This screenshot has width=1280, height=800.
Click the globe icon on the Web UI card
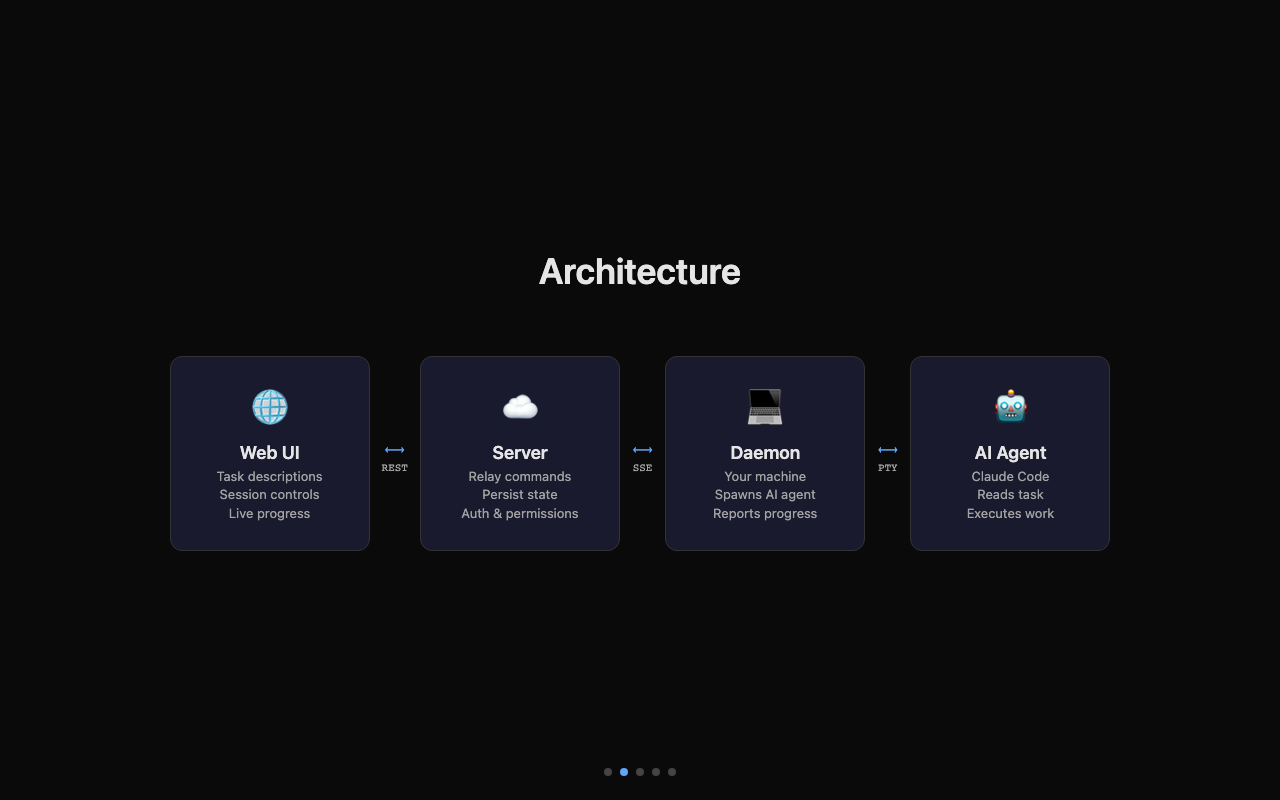(270, 406)
